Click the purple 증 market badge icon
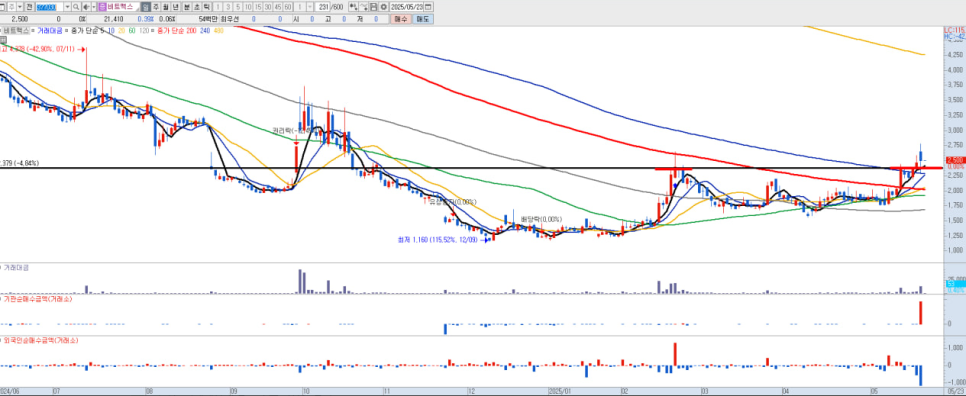 pyautogui.click(x=102, y=7)
